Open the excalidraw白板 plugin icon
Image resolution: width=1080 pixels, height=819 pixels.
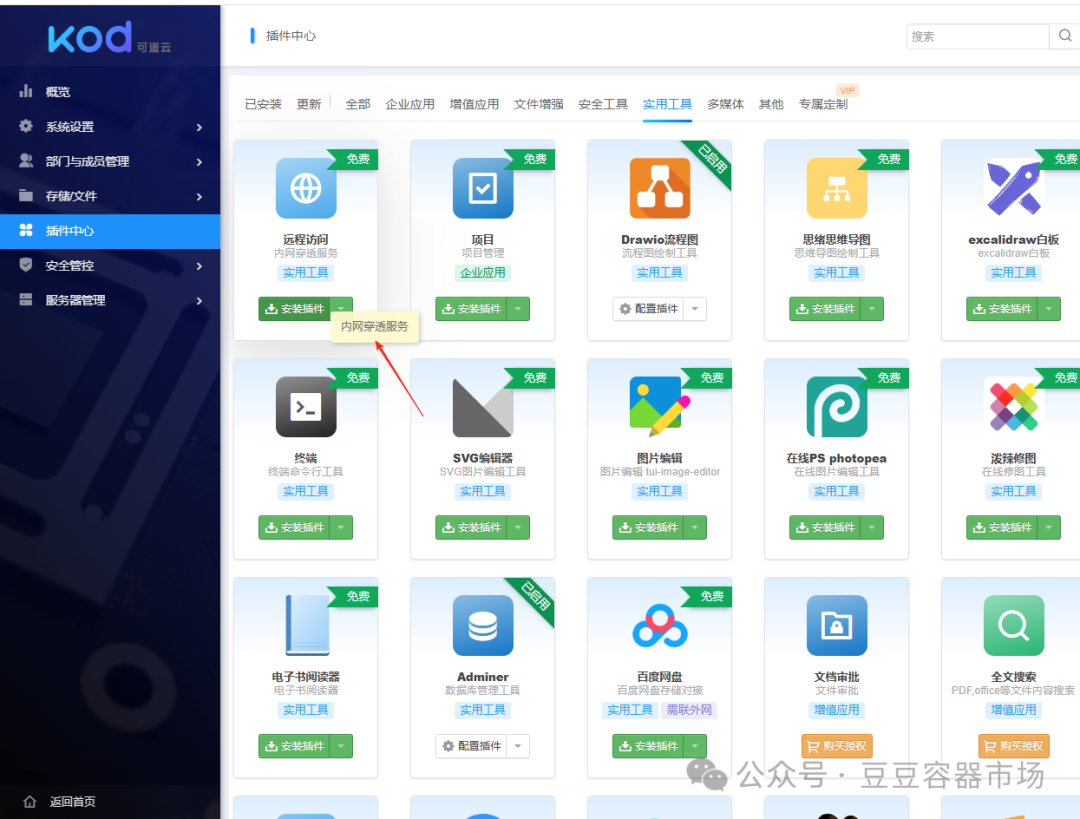click(1014, 188)
